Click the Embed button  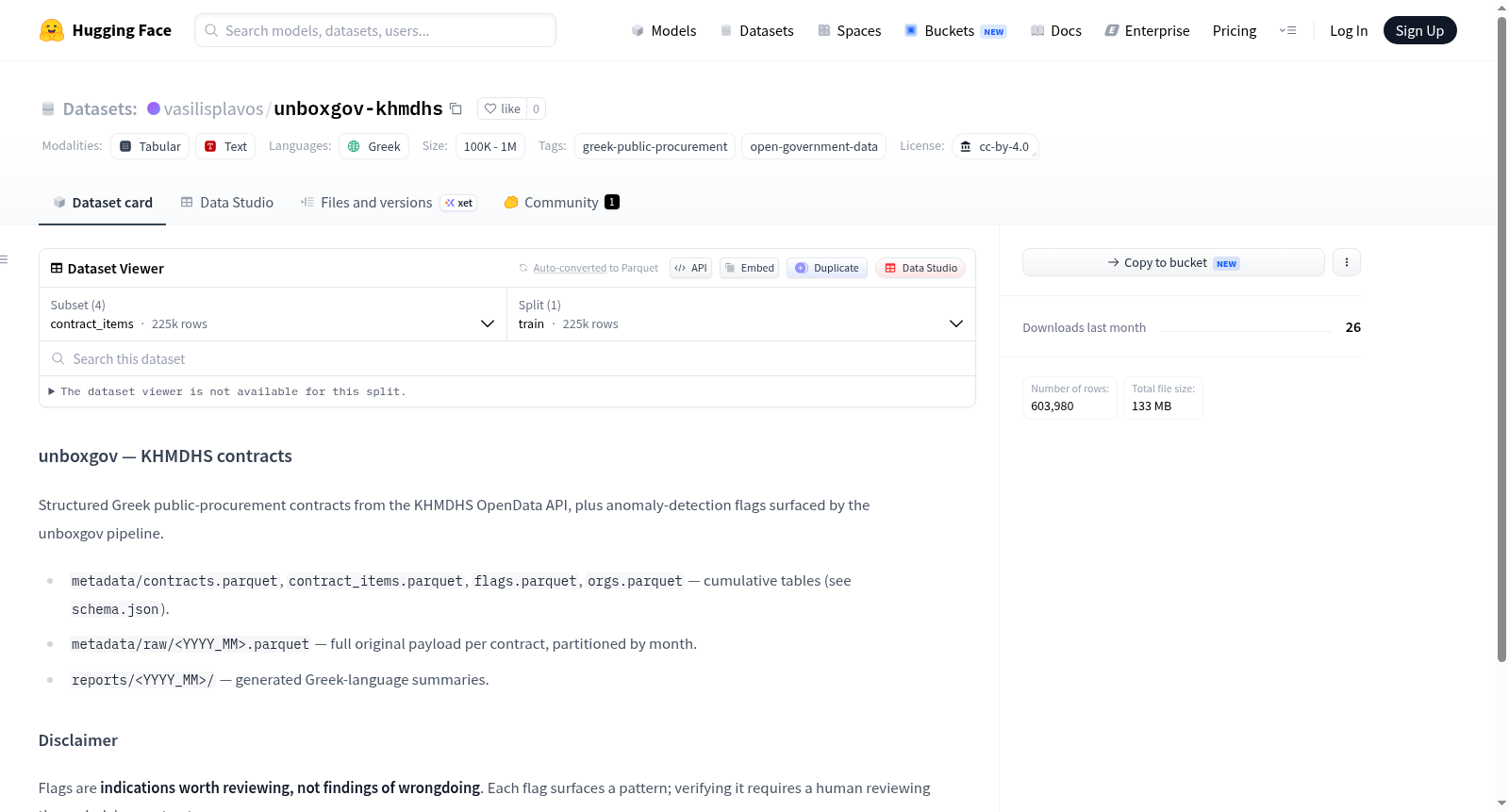coord(750,268)
